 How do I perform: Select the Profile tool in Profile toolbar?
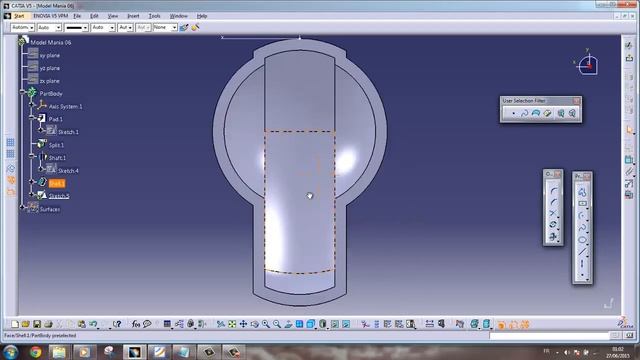[582, 192]
